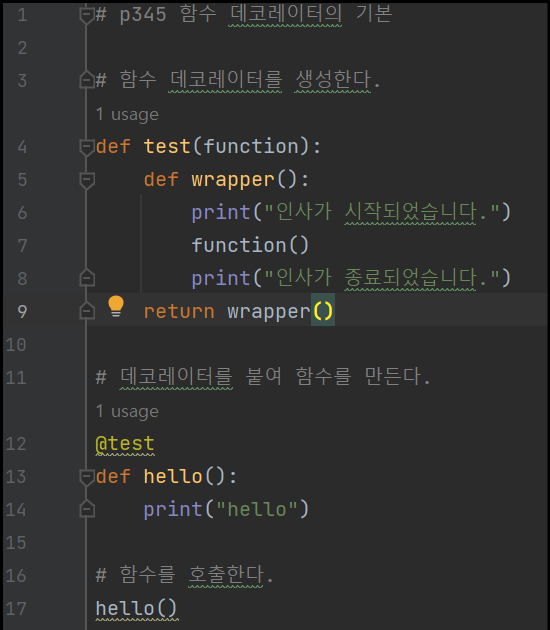Viewport: 550px width, 630px height.
Task: Click the comment '# 데코레이터를 붙여 함수를 만든다.'
Action: click(263, 377)
